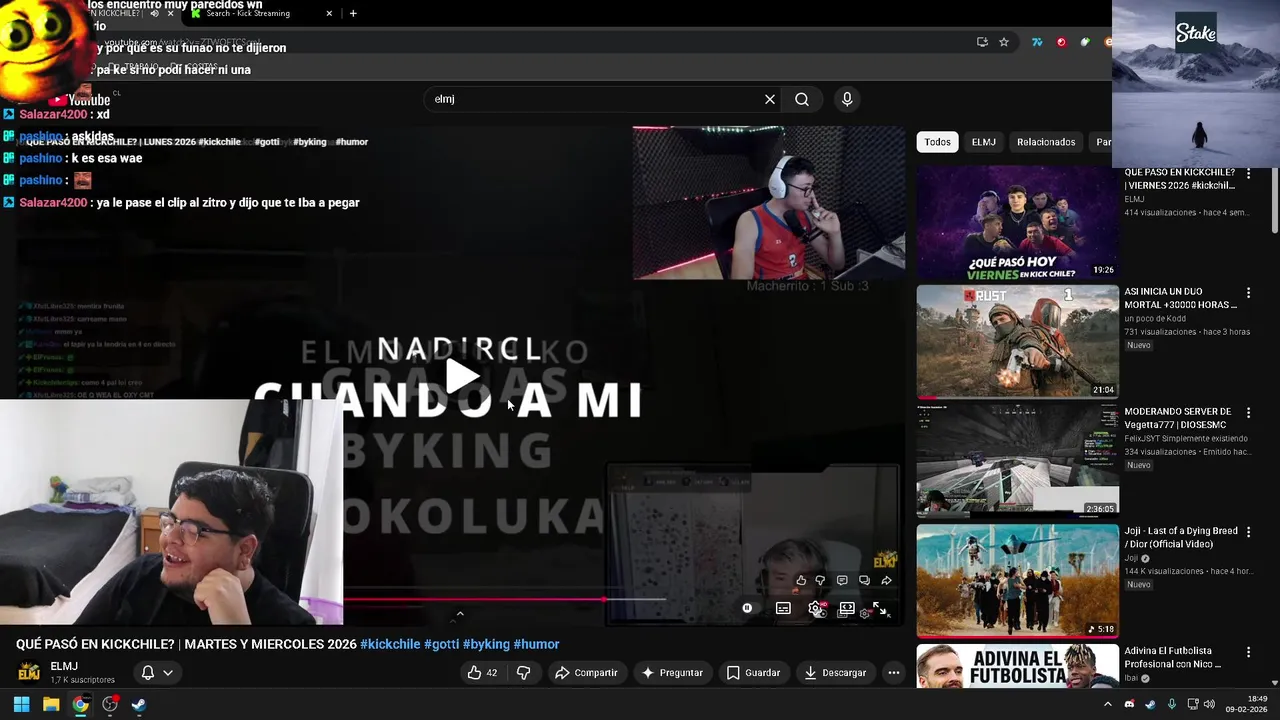Select the Todos filter chip
1280x720 pixels.
(938, 142)
